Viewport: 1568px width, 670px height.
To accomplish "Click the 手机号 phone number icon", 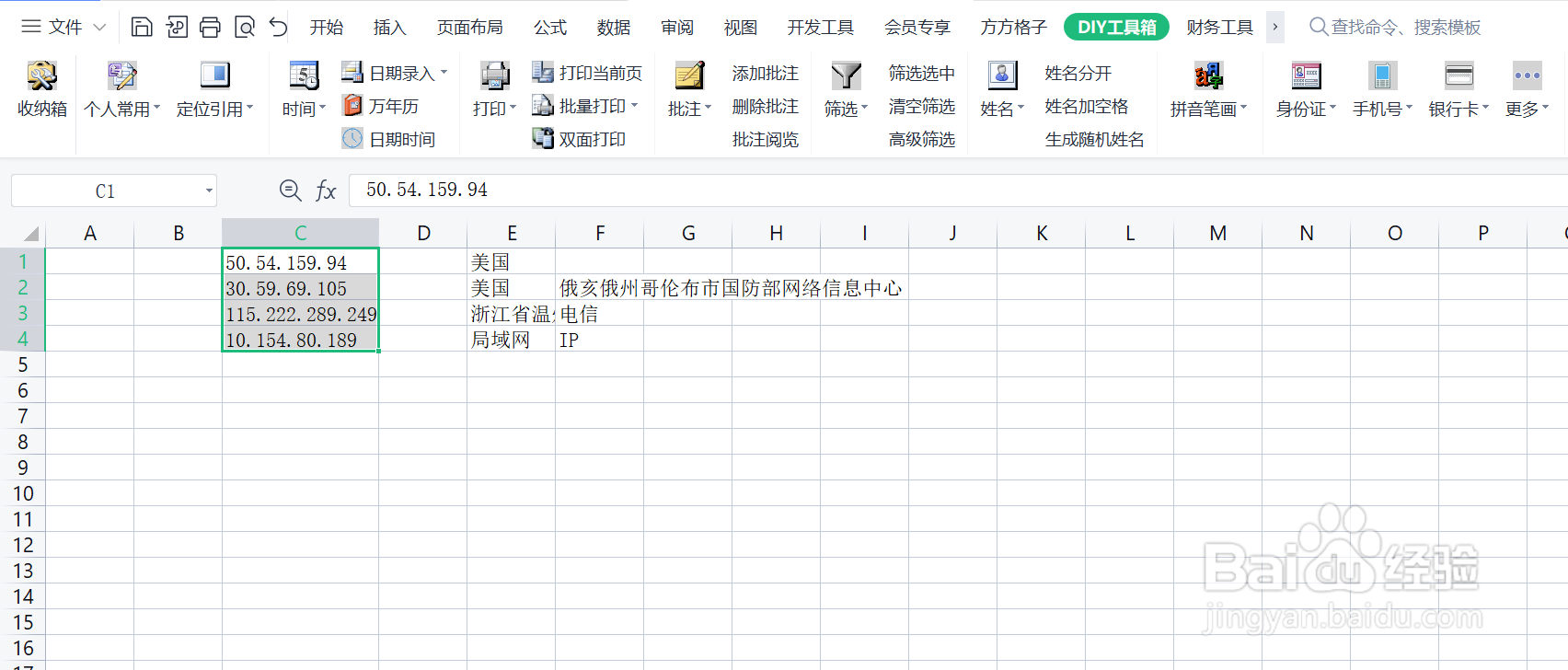I will click(1382, 75).
